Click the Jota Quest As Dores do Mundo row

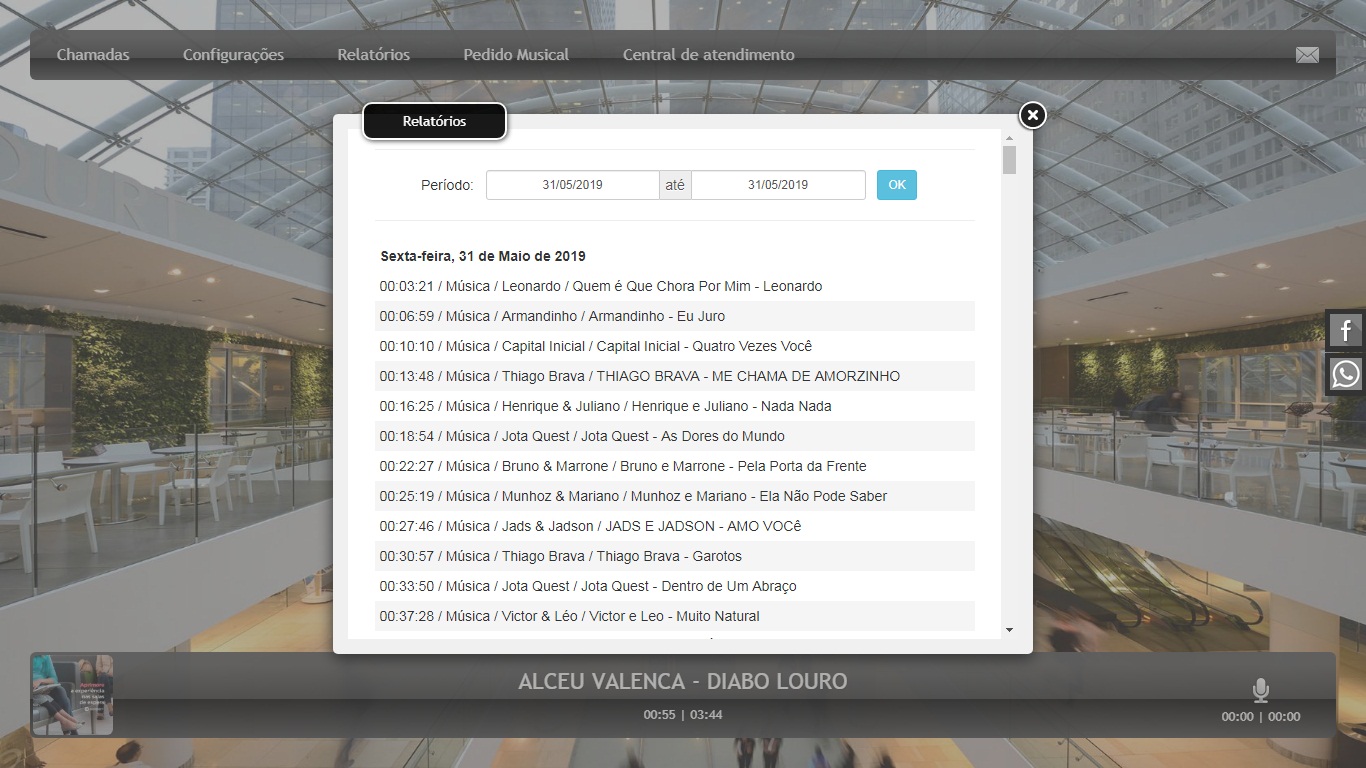(x=581, y=436)
